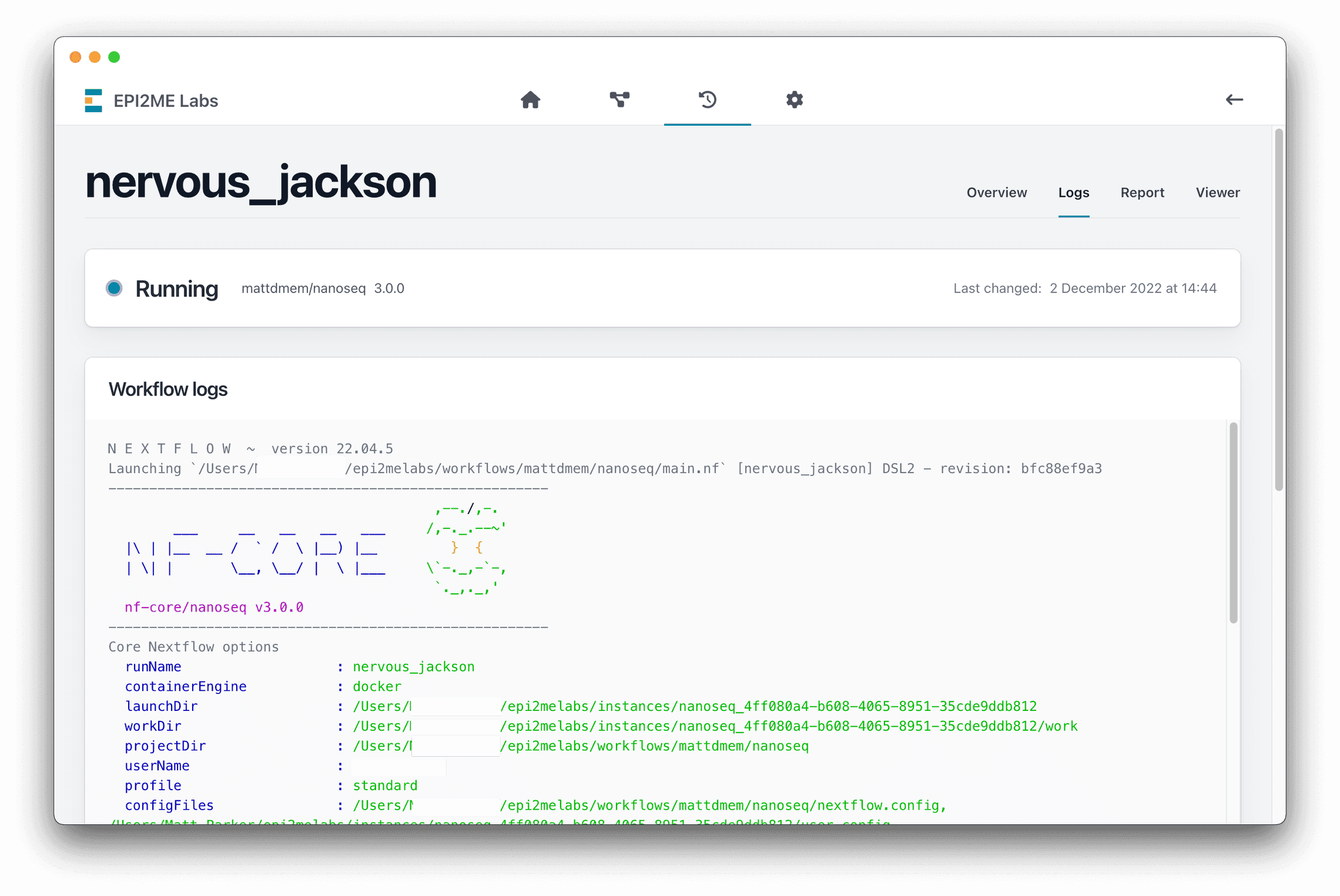The height and width of the screenshot is (896, 1340).
Task: Switch to the Viewer tab
Action: pyautogui.click(x=1217, y=192)
